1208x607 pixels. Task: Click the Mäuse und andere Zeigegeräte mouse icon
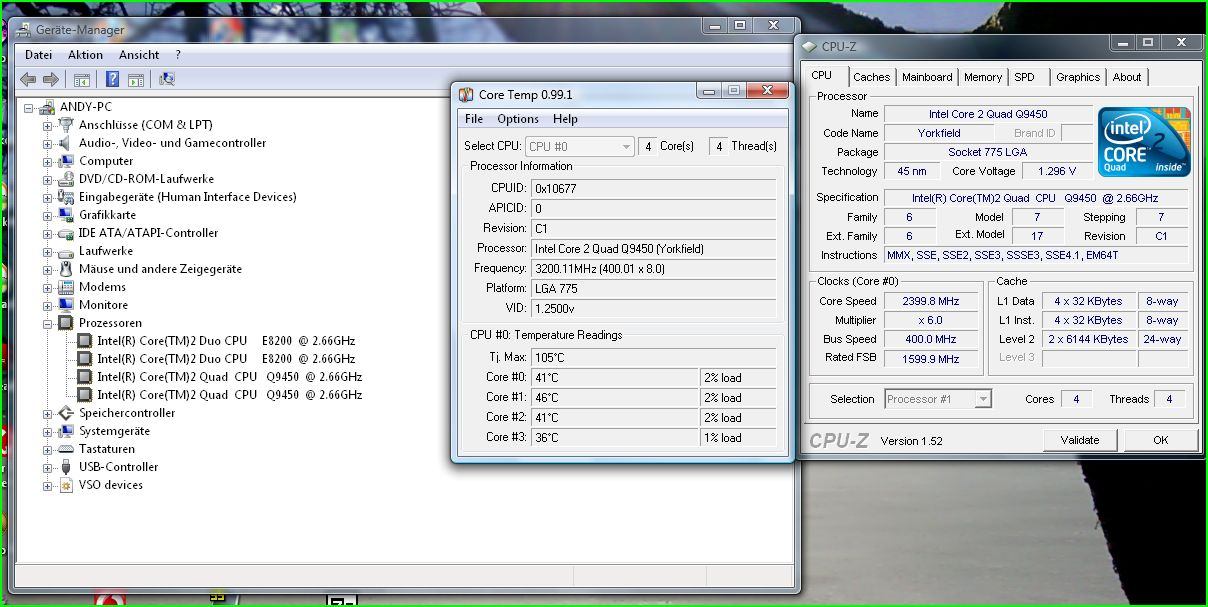point(66,269)
